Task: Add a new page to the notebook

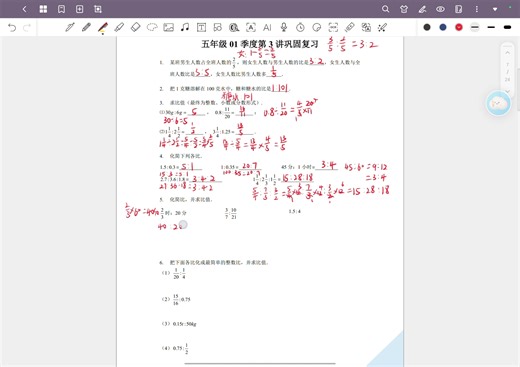Action: [79, 9]
